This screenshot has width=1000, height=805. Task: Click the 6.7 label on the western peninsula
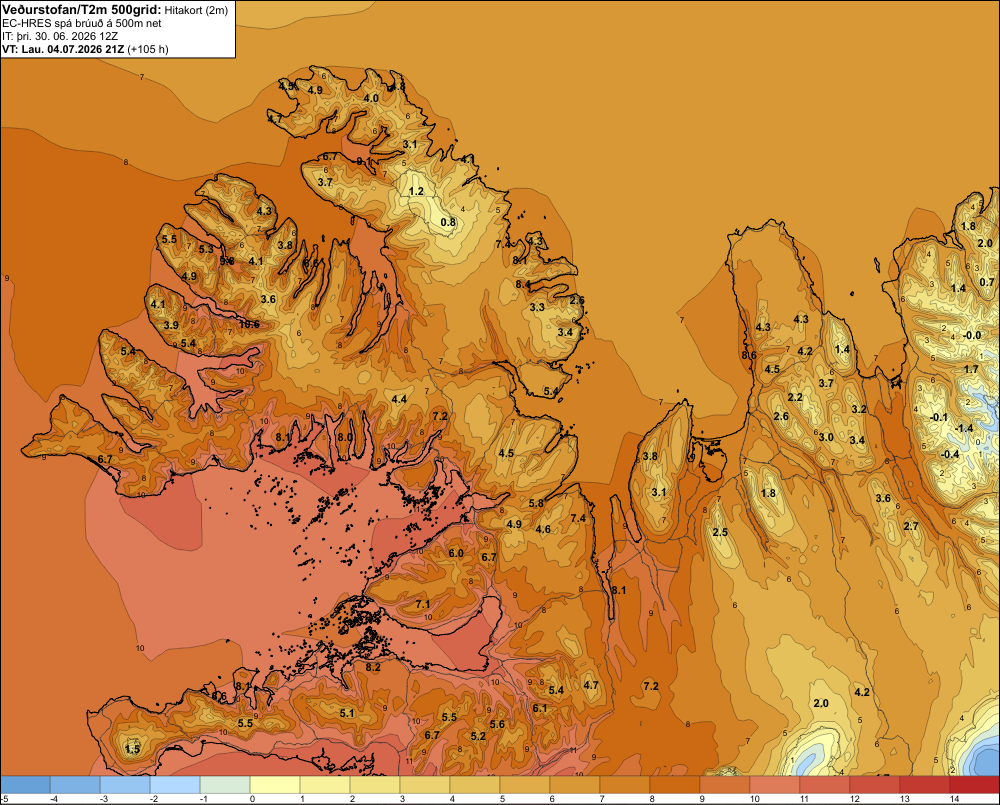pyautogui.click(x=105, y=459)
